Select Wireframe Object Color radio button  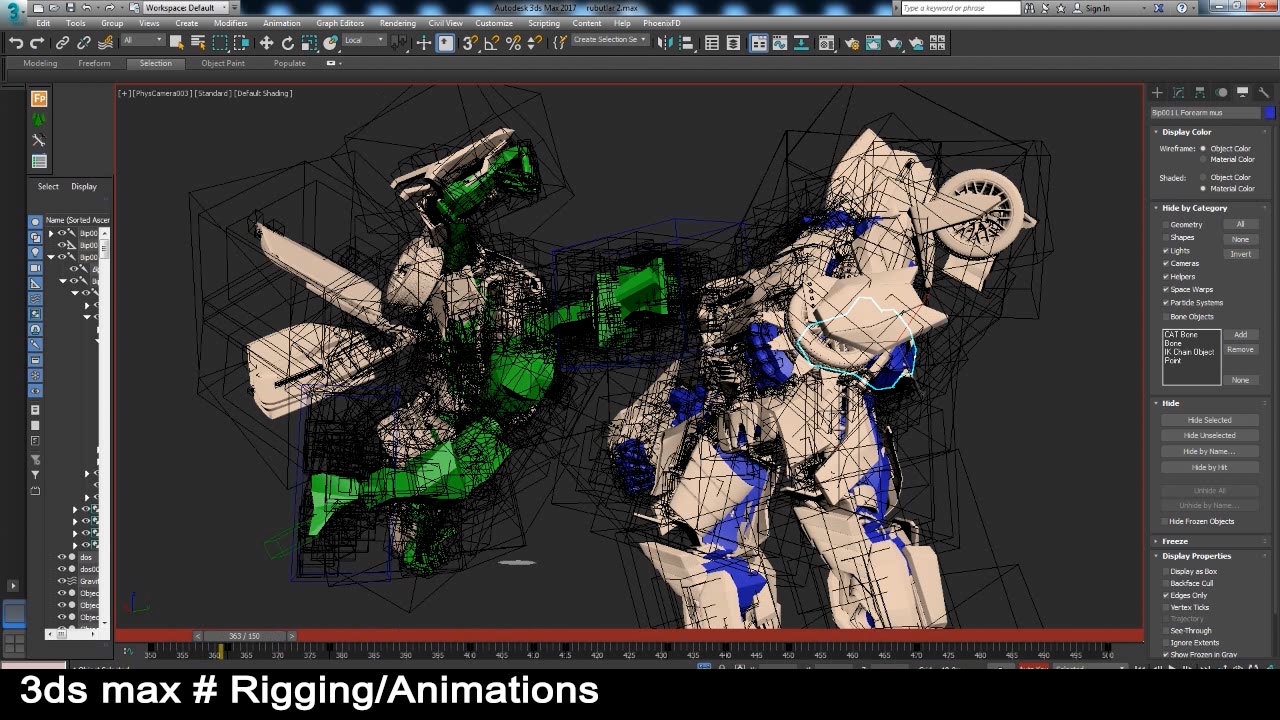coord(1203,148)
